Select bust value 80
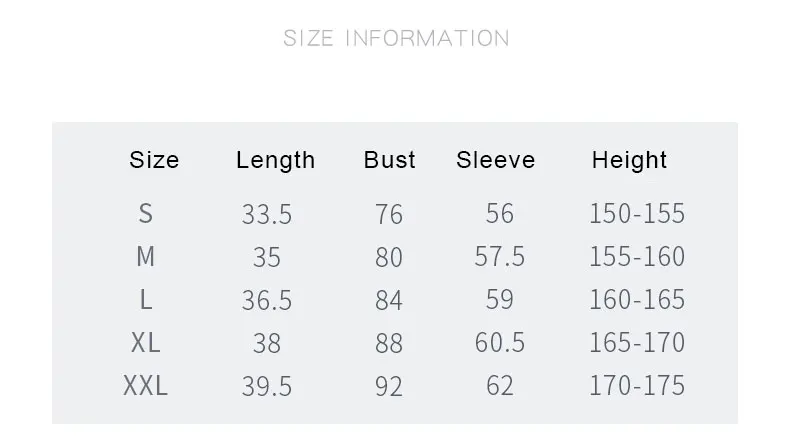Screen dimensions: 790x439 coord(388,257)
